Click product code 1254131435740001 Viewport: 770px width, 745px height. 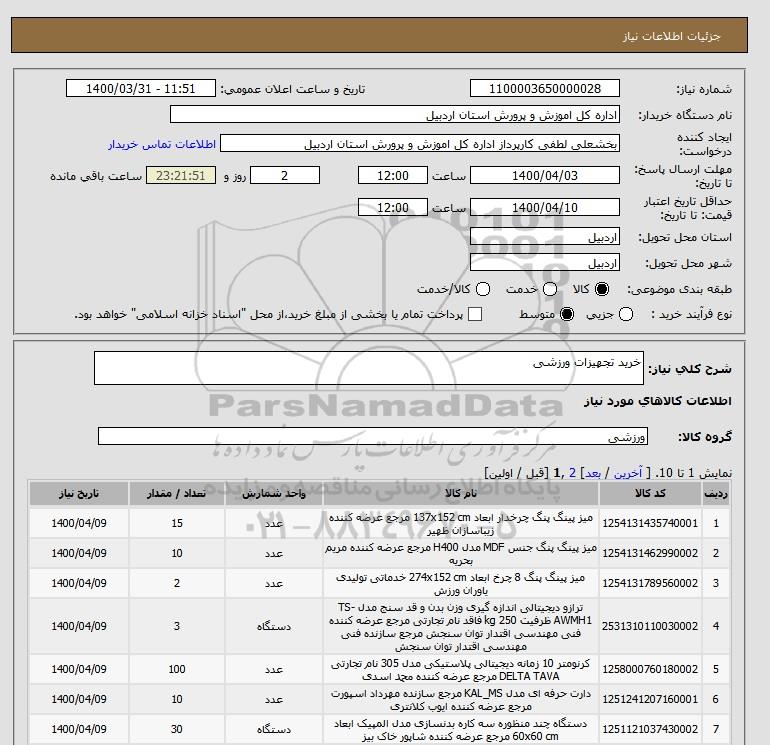[x=650, y=524]
